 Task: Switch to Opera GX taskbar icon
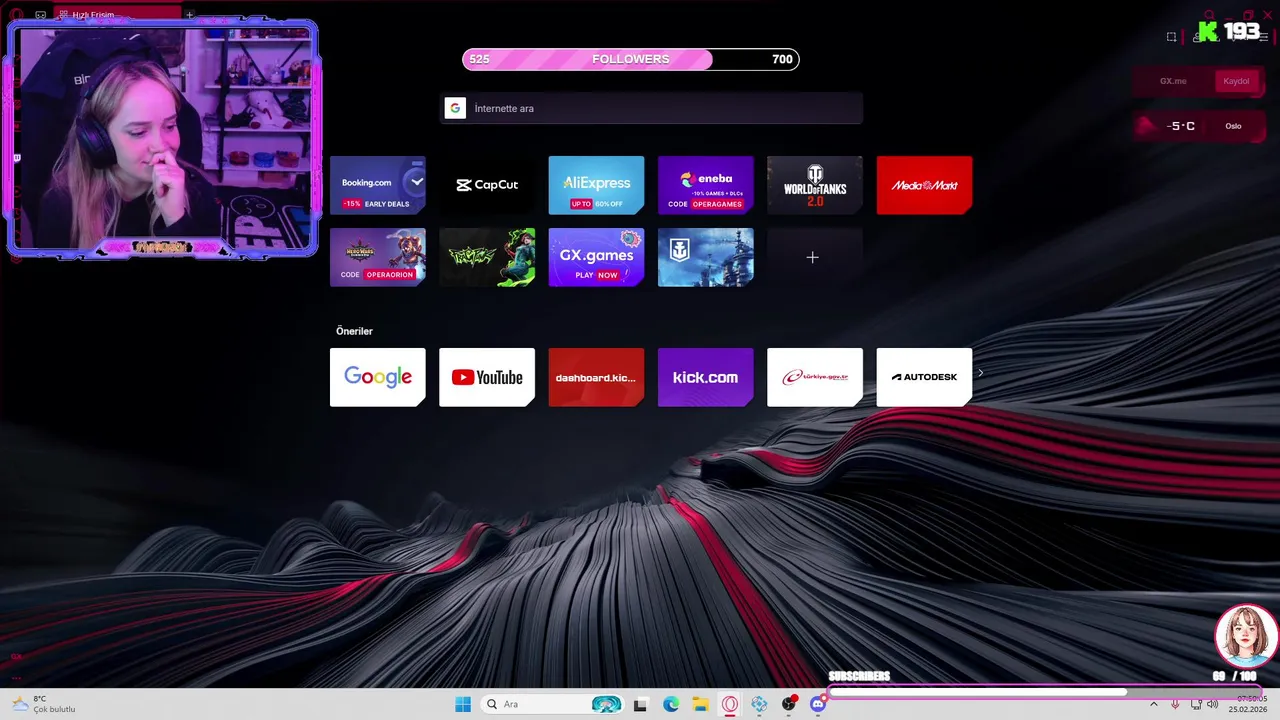coord(730,704)
